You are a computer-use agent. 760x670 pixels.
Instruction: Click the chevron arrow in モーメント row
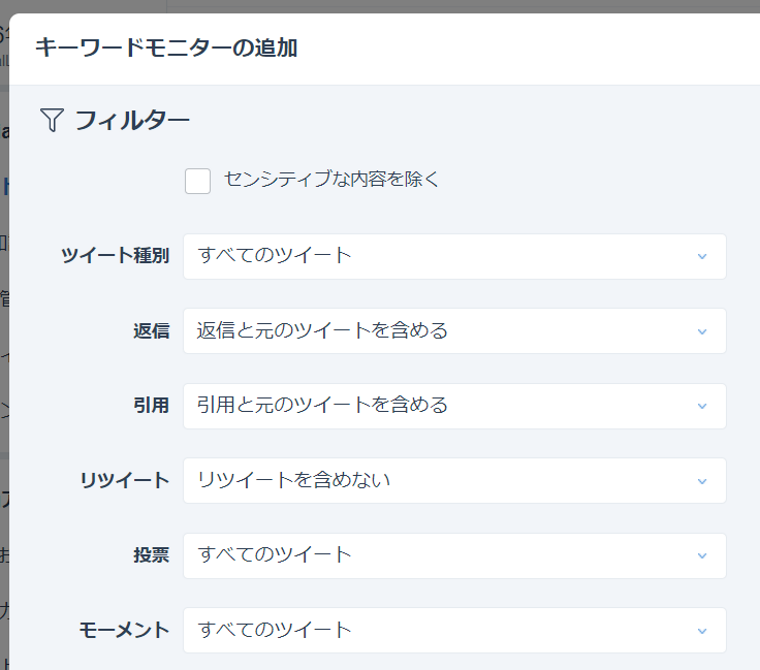point(702,631)
